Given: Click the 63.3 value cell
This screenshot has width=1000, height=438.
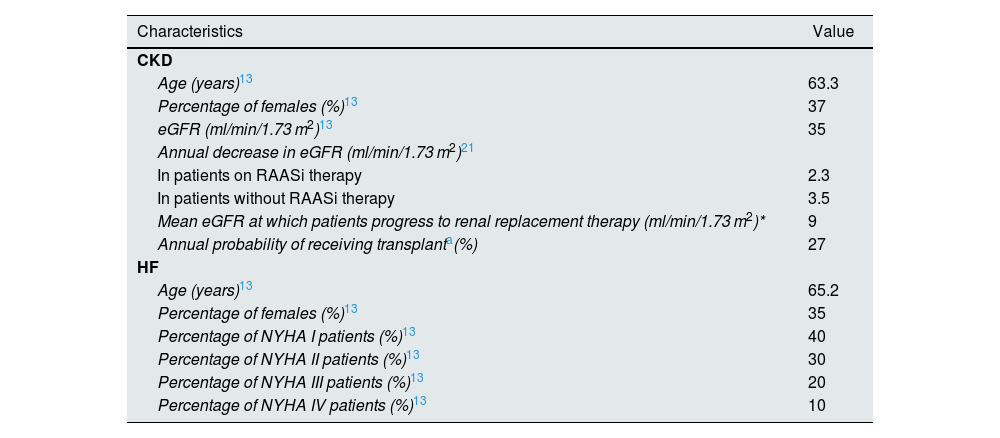Looking at the screenshot, I should point(822,83).
